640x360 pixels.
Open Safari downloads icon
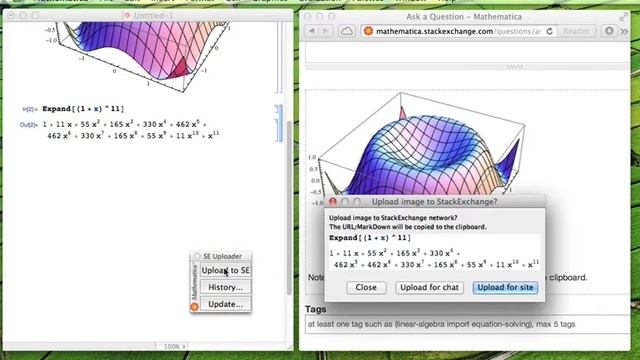click(x=609, y=31)
